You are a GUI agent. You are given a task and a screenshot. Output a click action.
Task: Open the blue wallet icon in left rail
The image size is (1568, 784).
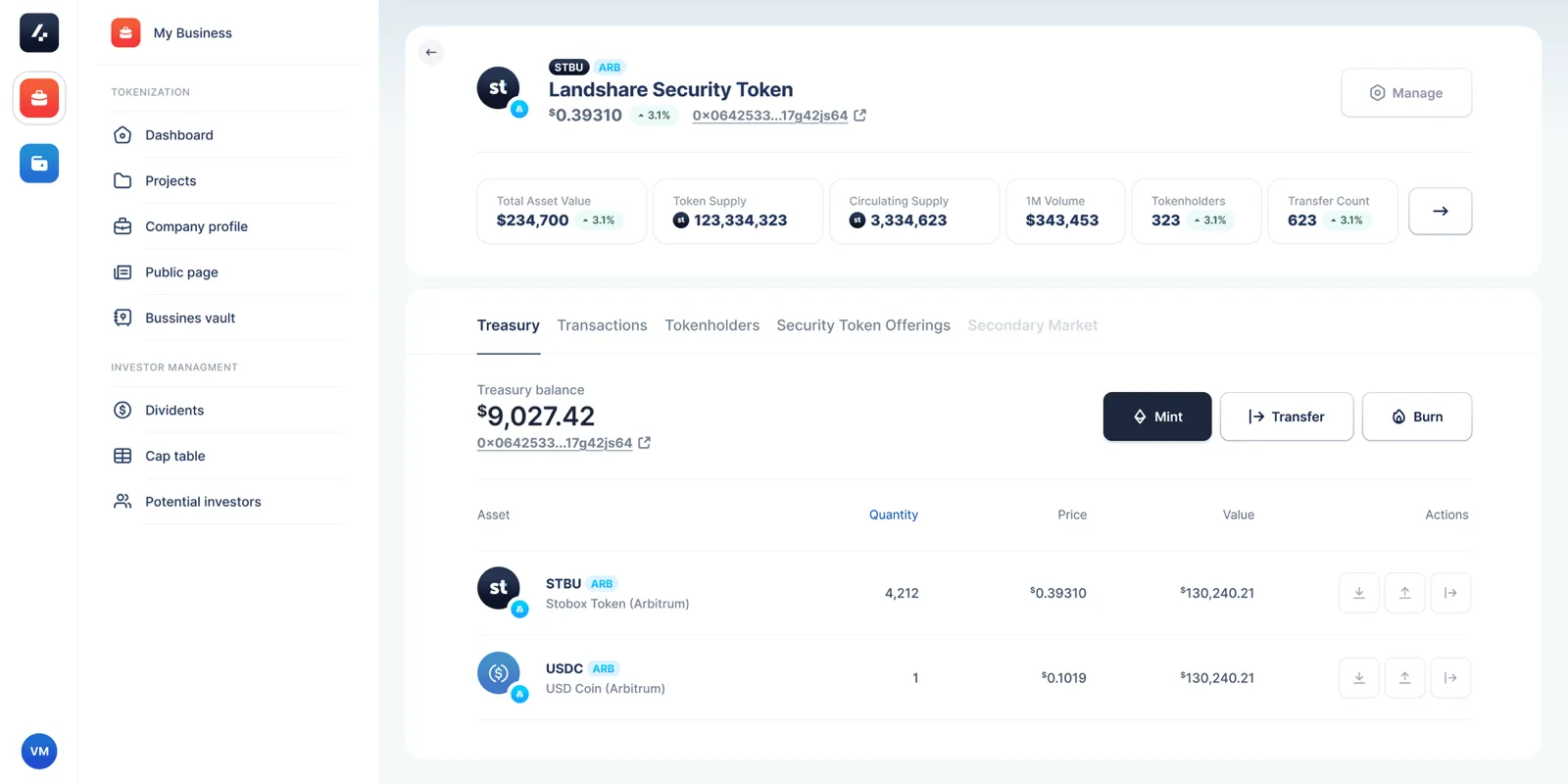point(39,164)
